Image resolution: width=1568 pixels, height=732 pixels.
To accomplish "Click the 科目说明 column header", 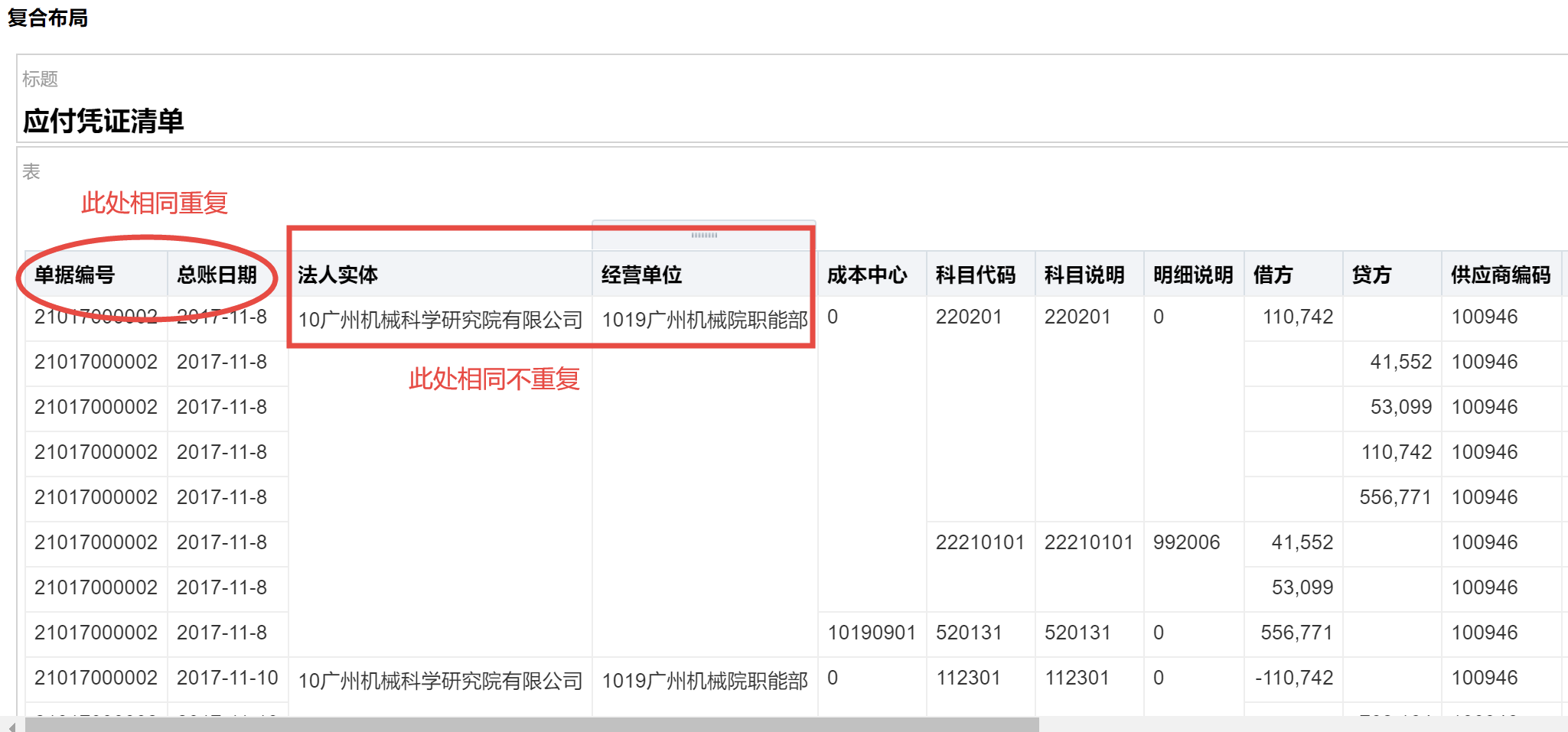I will point(1084,275).
